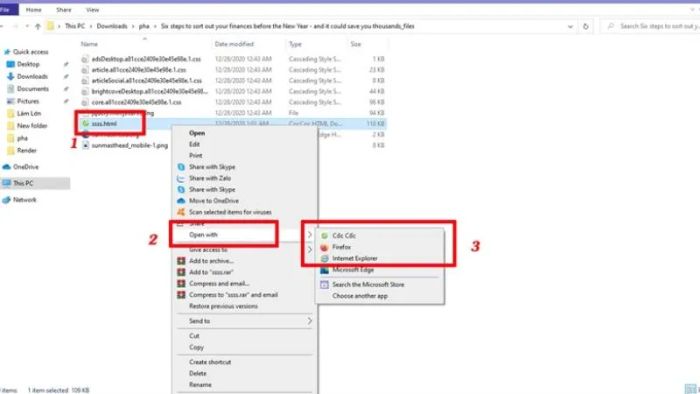Click the details view icon in status bar
Viewport: 700px width, 394px height.
pyautogui.click(x=690, y=389)
